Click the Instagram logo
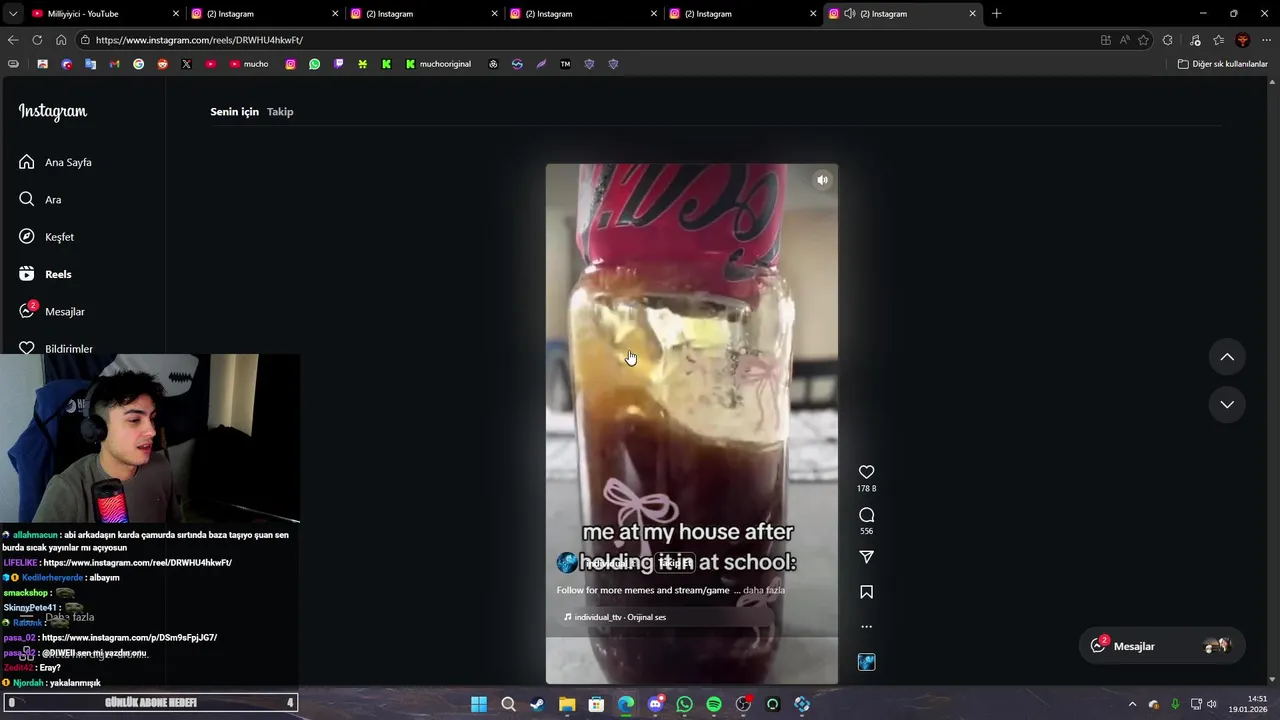Screen dimensions: 1280x720 coord(53,112)
